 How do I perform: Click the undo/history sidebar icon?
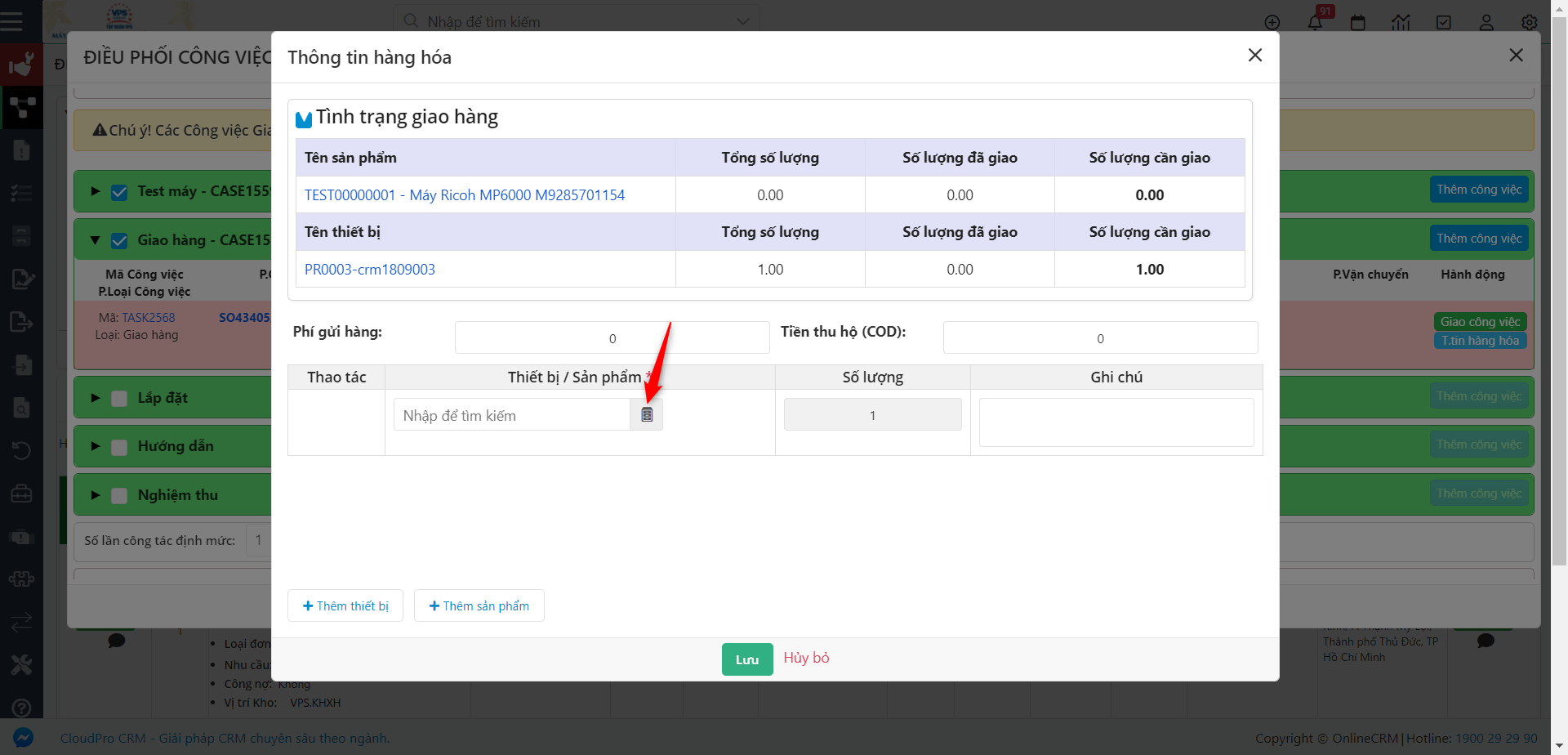click(x=21, y=450)
